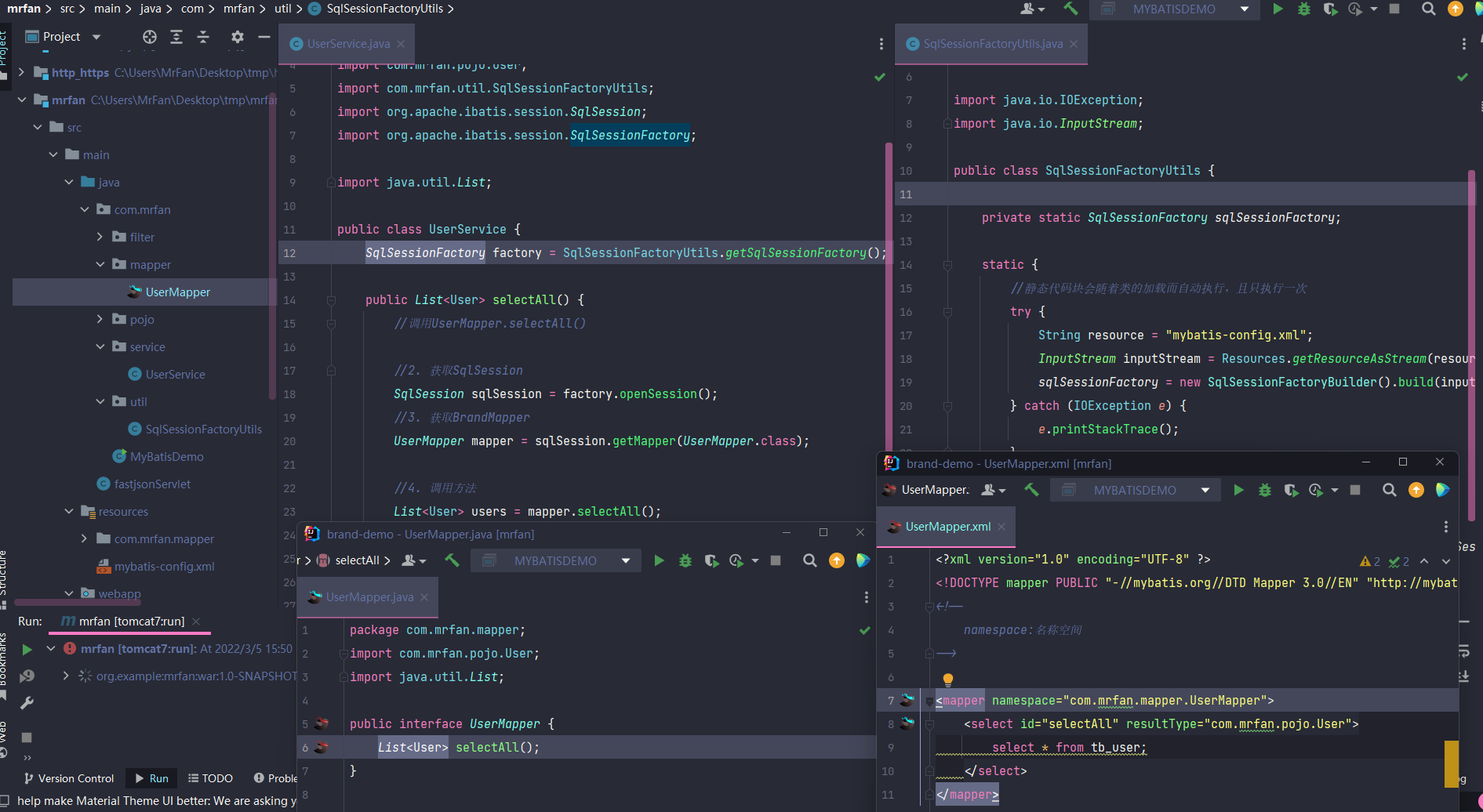The image size is (1483, 812).
Task: Select MyBatisDemo class in project tree
Action: click(x=158, y=456)
